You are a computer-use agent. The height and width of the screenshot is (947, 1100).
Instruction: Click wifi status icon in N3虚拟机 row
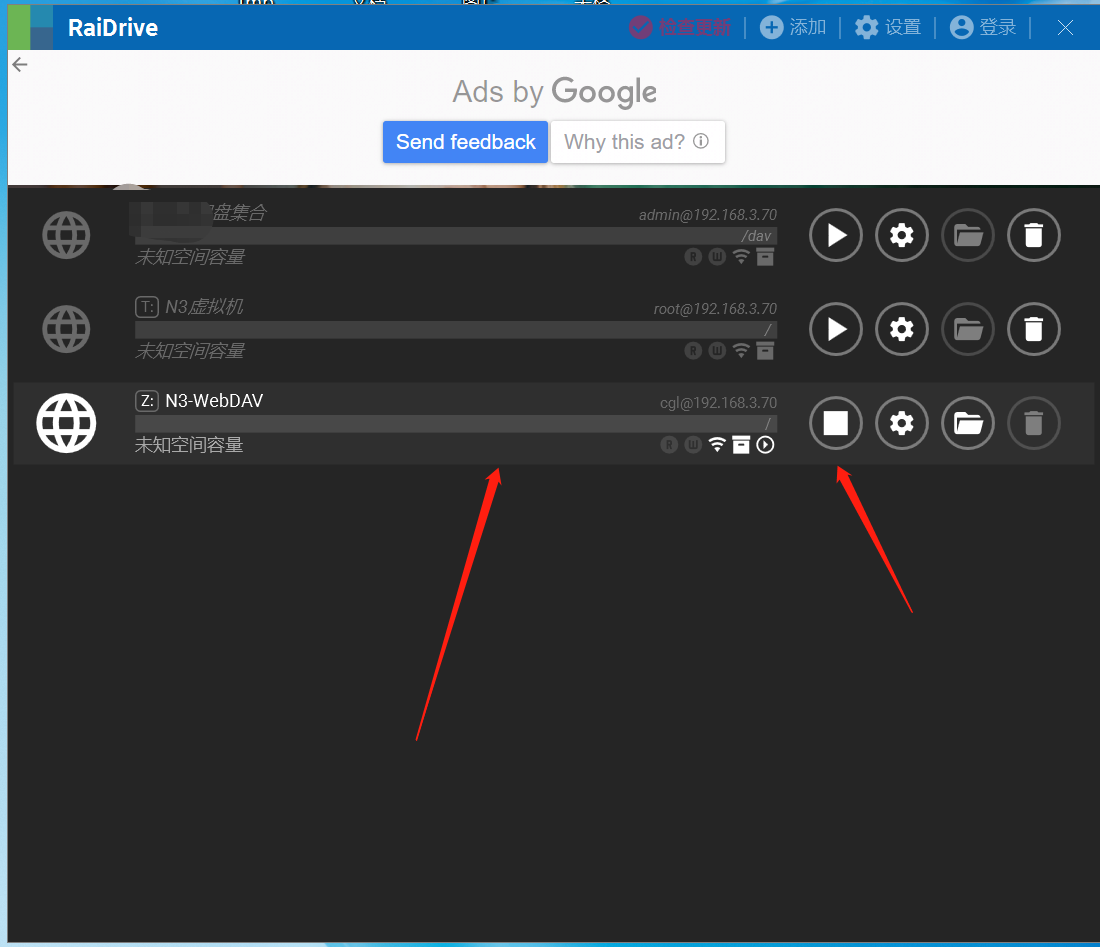click(x=741, y=351)
